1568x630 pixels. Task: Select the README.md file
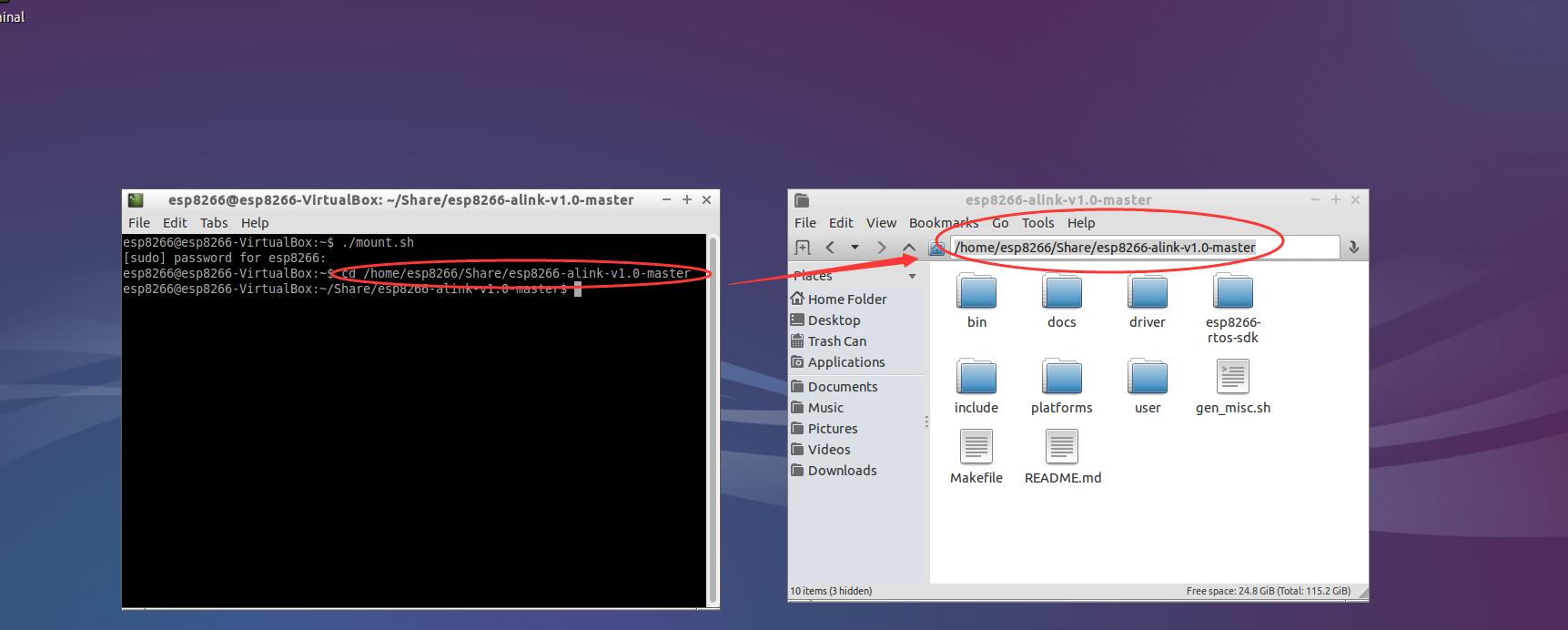(x=1062, y=457)
